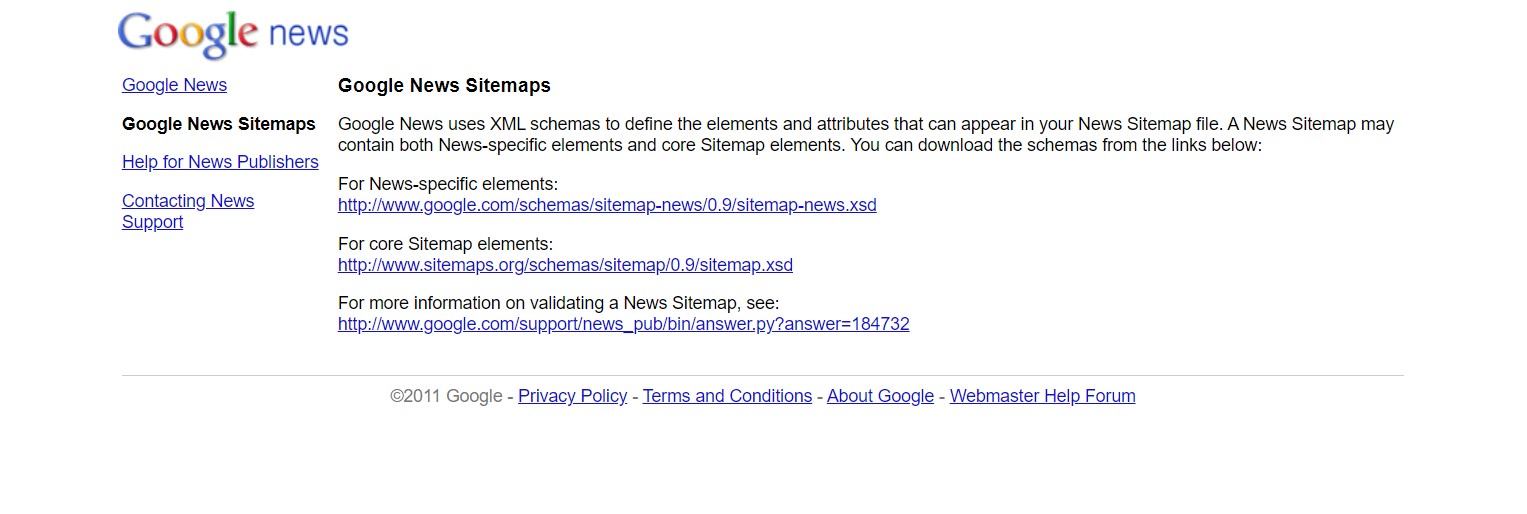Open the Privacy Policy footer link
1527x514 pixels.
pyautogui.click(x=572, y=396)
